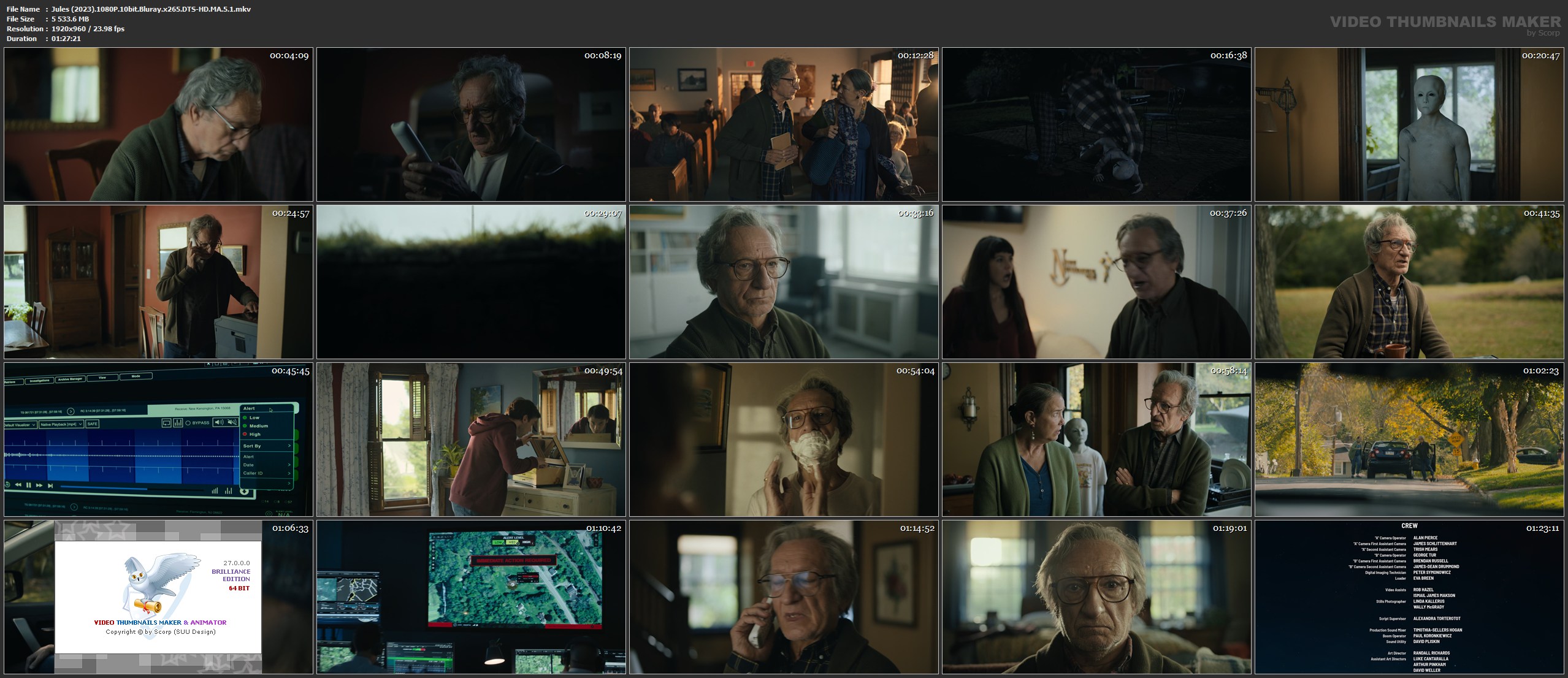Click the skip-to-end icon
Image resolution: width=1568 pixels, height=678 pixels.
(50, 486)
